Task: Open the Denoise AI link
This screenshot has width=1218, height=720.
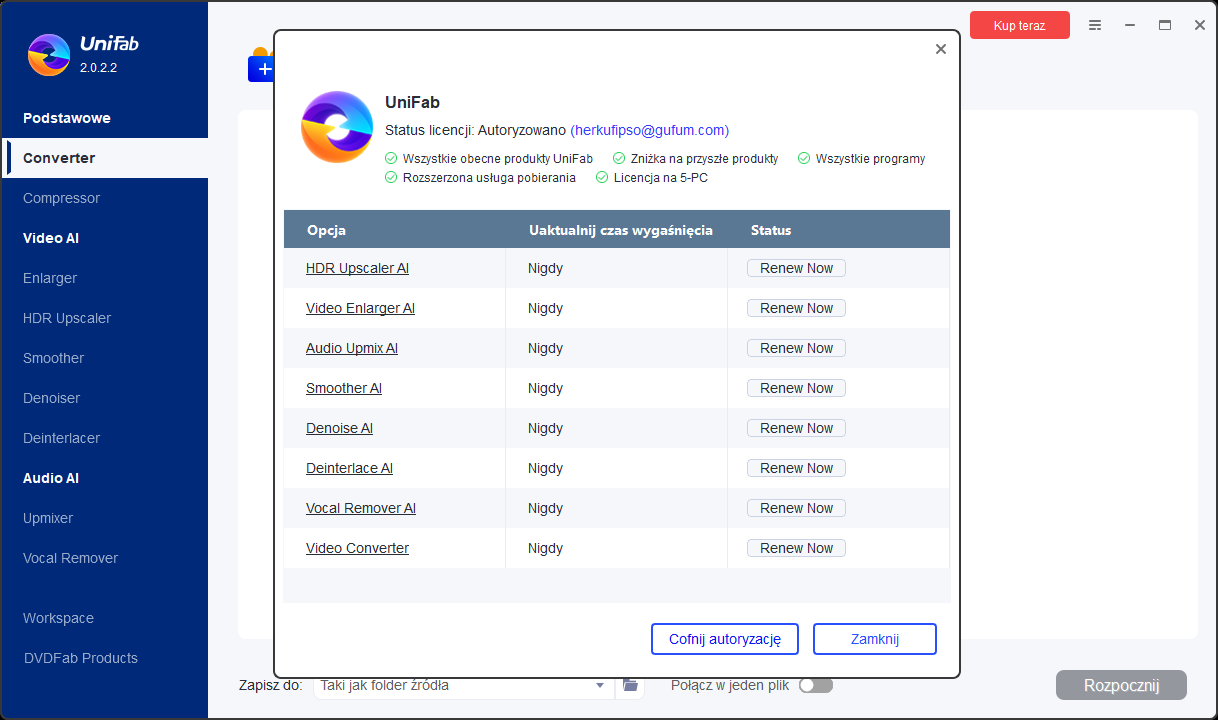Action: 339,428
